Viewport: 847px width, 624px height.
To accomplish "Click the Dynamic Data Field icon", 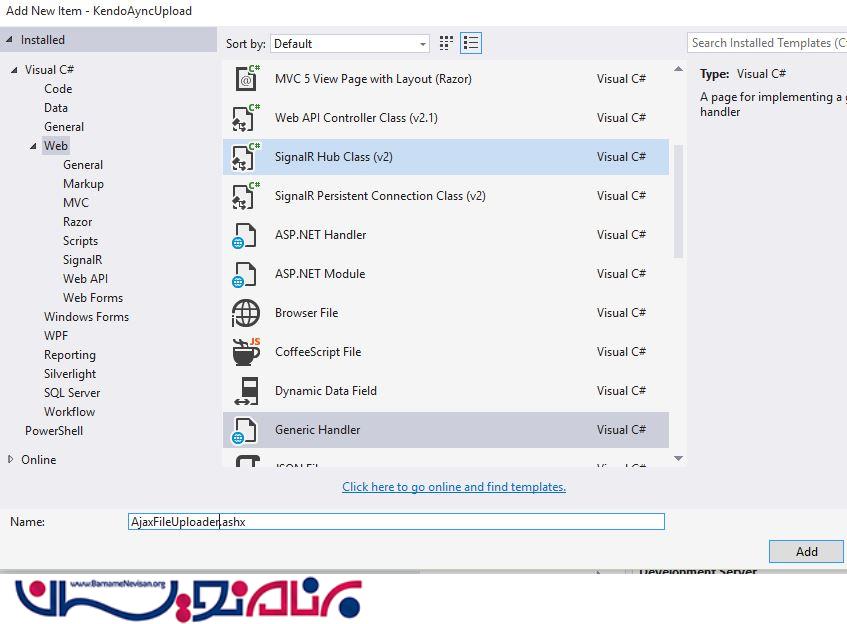I will point(246,391).
